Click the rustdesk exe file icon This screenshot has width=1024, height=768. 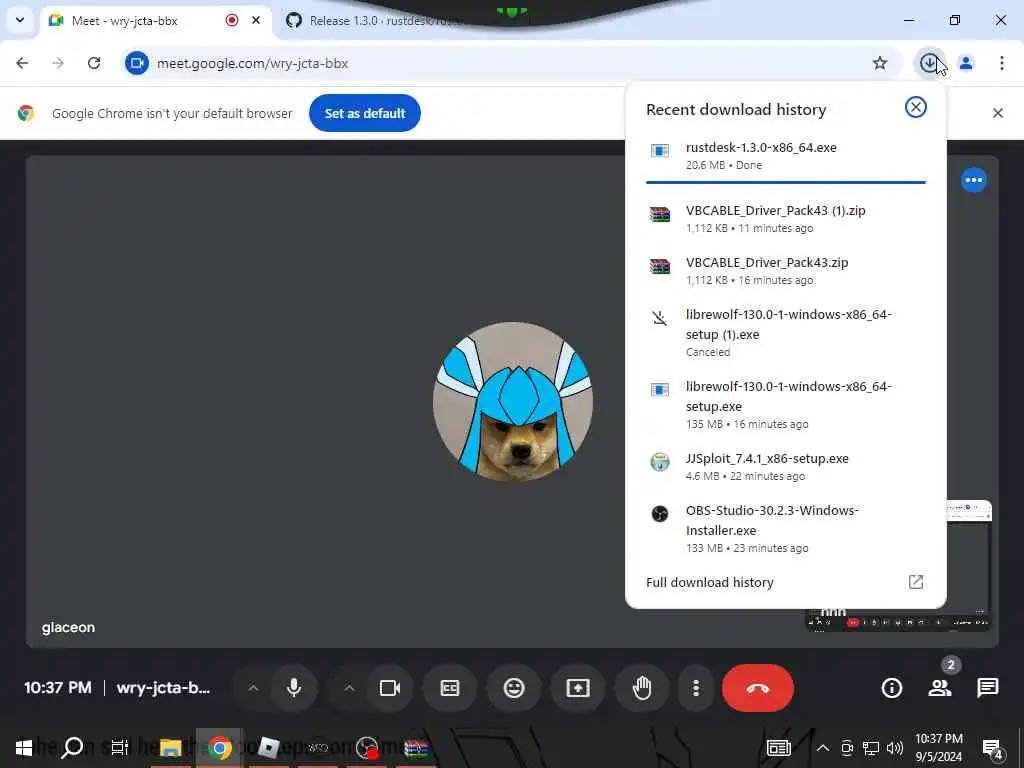[660, 151]
